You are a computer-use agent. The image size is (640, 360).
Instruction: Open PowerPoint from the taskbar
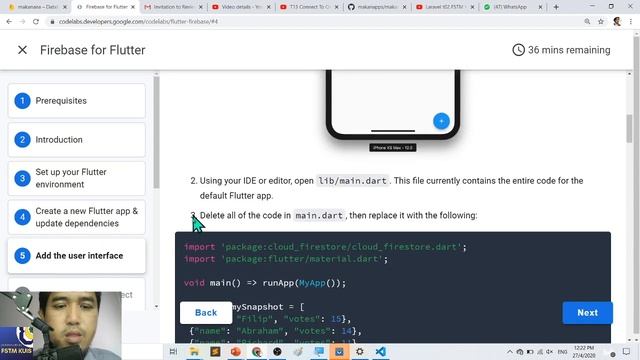[236, 351]
